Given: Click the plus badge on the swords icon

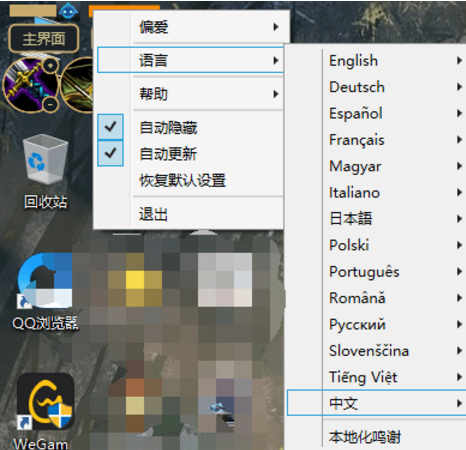Looking at the screenshot, I should 50,66.
